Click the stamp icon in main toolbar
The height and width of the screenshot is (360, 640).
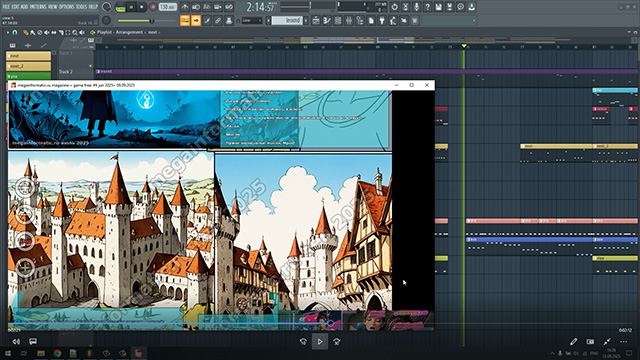click(x=229, y=20)
